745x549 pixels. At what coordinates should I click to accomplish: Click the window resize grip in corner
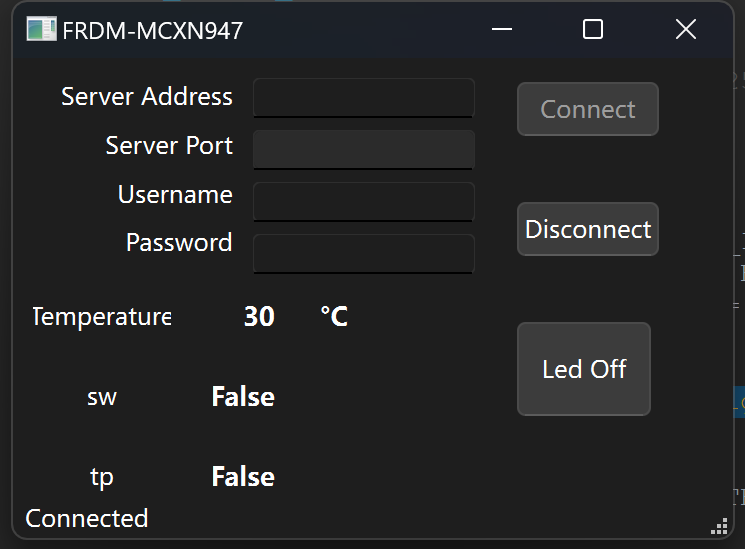pyautogui.click(x=719, y=526)
